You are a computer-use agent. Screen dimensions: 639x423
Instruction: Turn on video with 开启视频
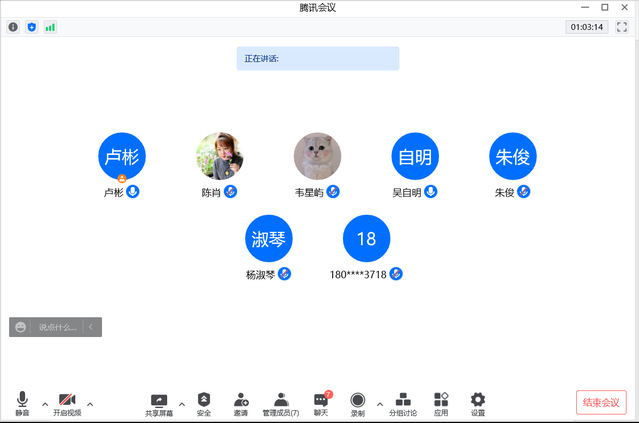(x=67, y=403)
